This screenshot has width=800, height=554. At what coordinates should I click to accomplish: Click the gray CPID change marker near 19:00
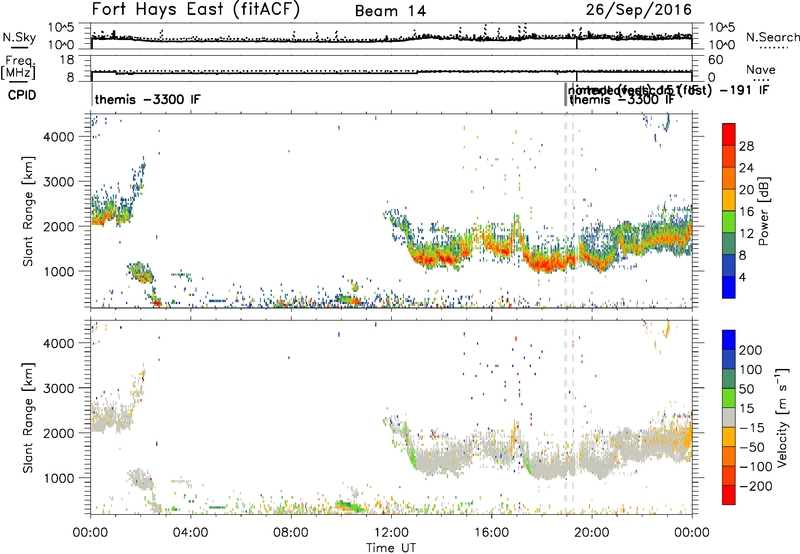click(x=565, y=95)
